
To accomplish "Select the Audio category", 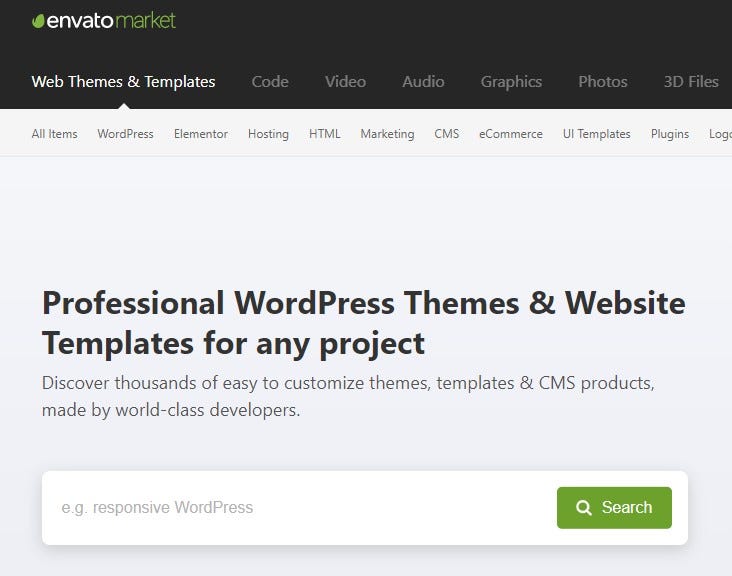I will point(423,82).
